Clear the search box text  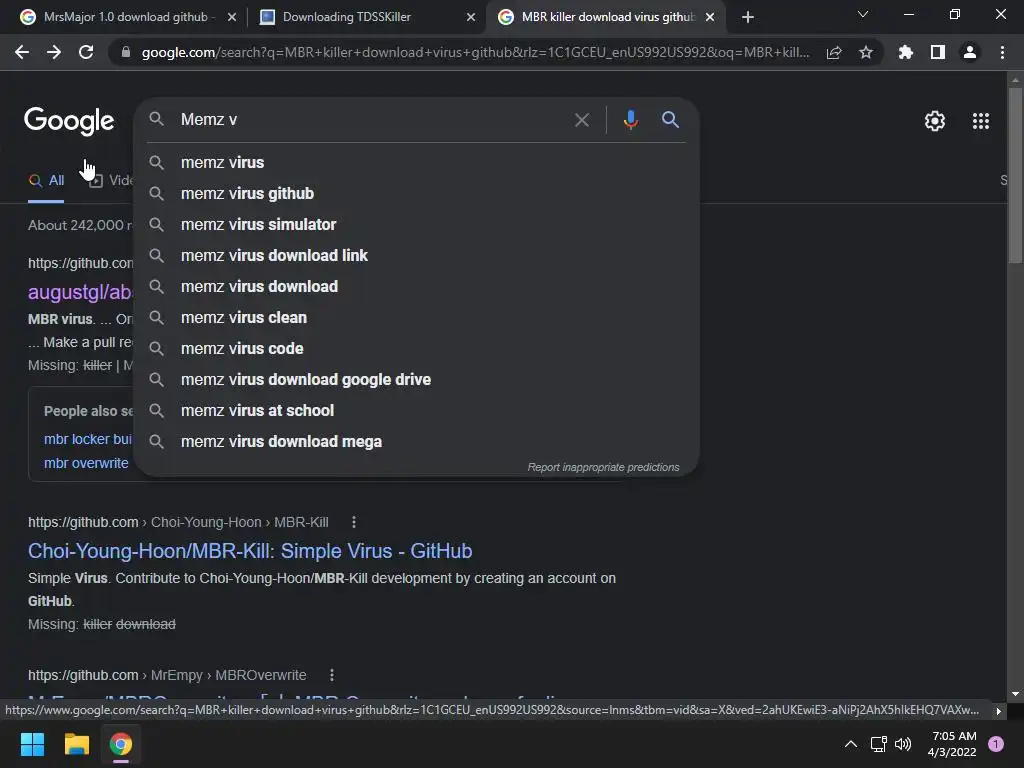coord(582,120)
